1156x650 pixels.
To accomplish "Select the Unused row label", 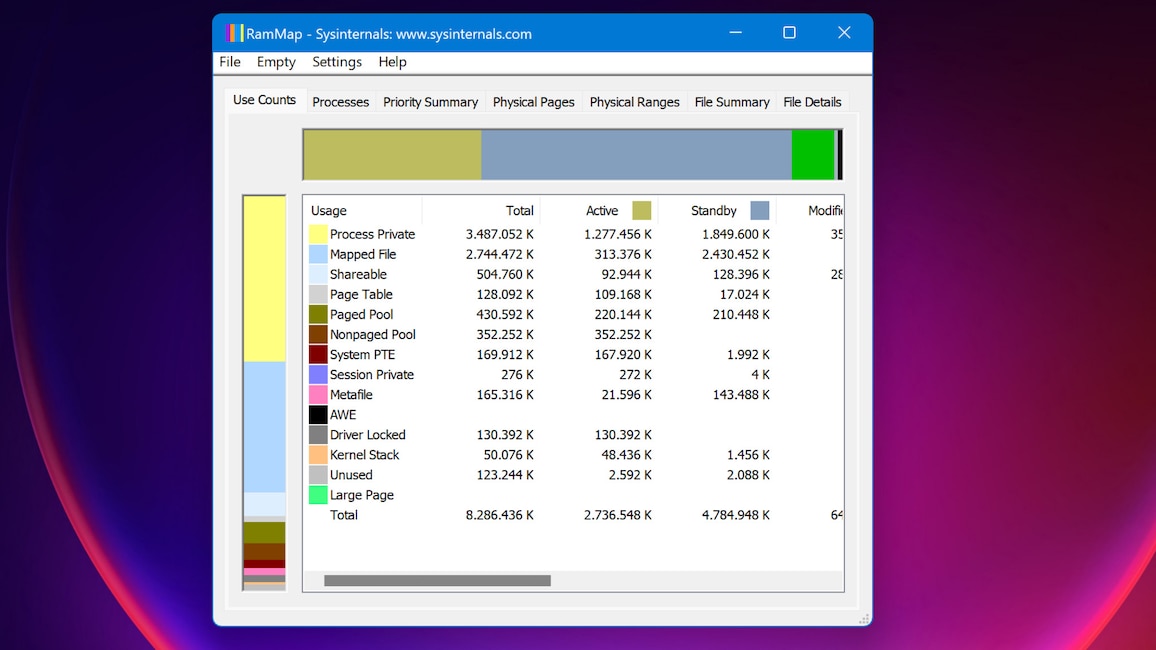I will point(351,475).
